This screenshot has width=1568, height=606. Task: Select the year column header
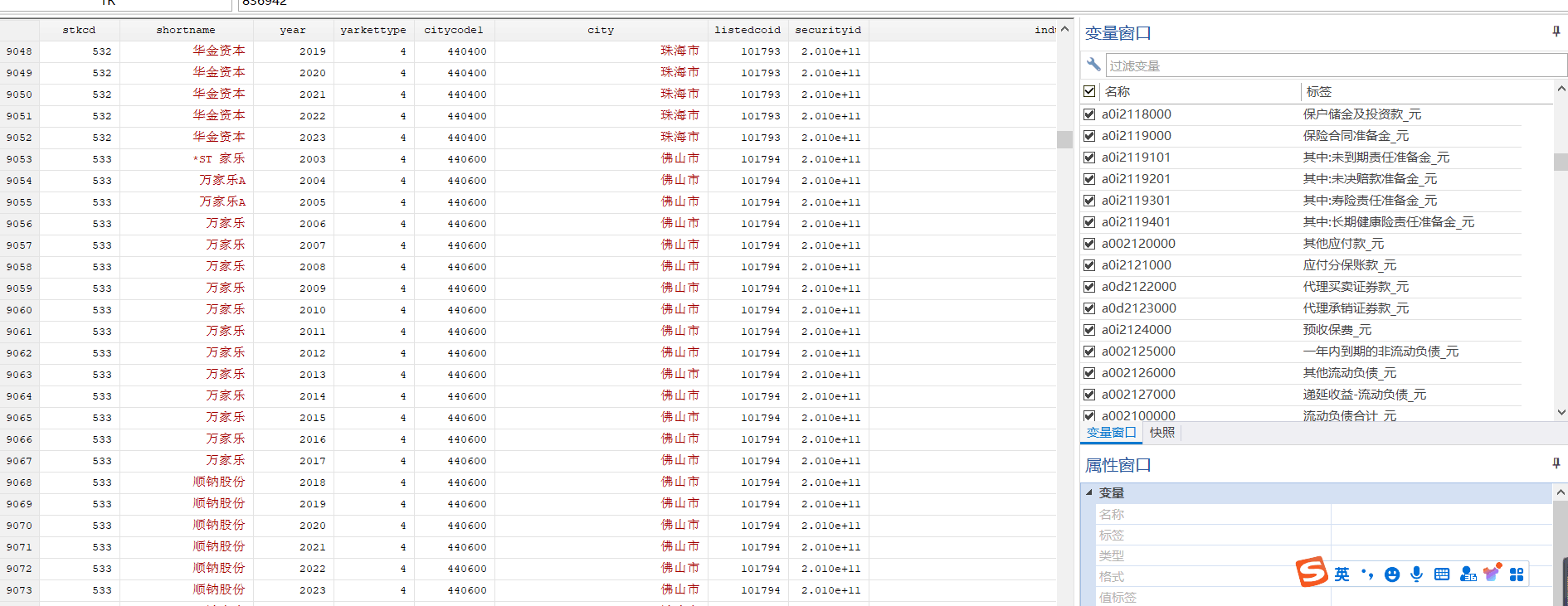pyautogui.click(x=293, y=30)
